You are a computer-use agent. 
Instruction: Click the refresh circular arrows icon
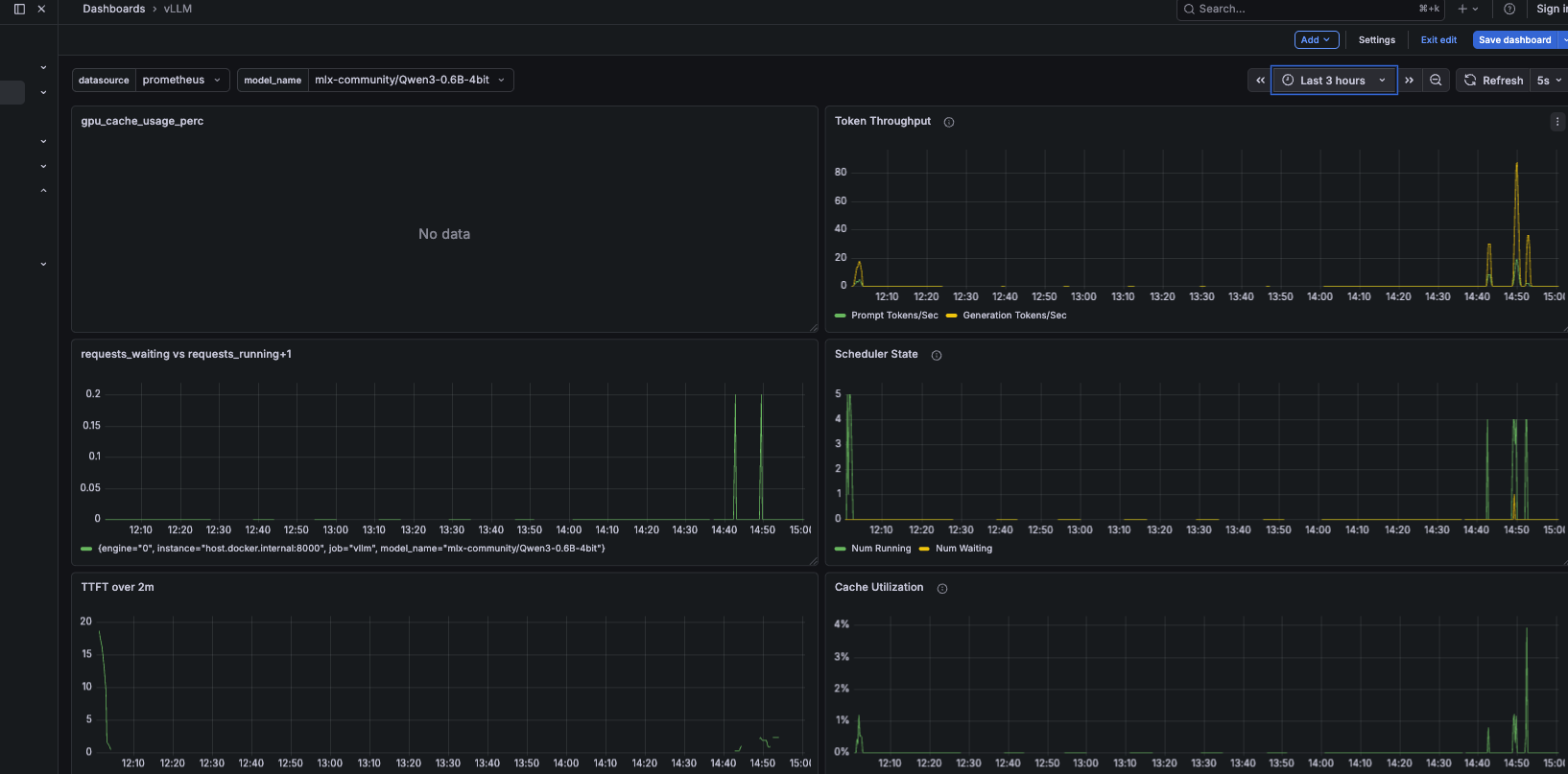(1470, 81)
